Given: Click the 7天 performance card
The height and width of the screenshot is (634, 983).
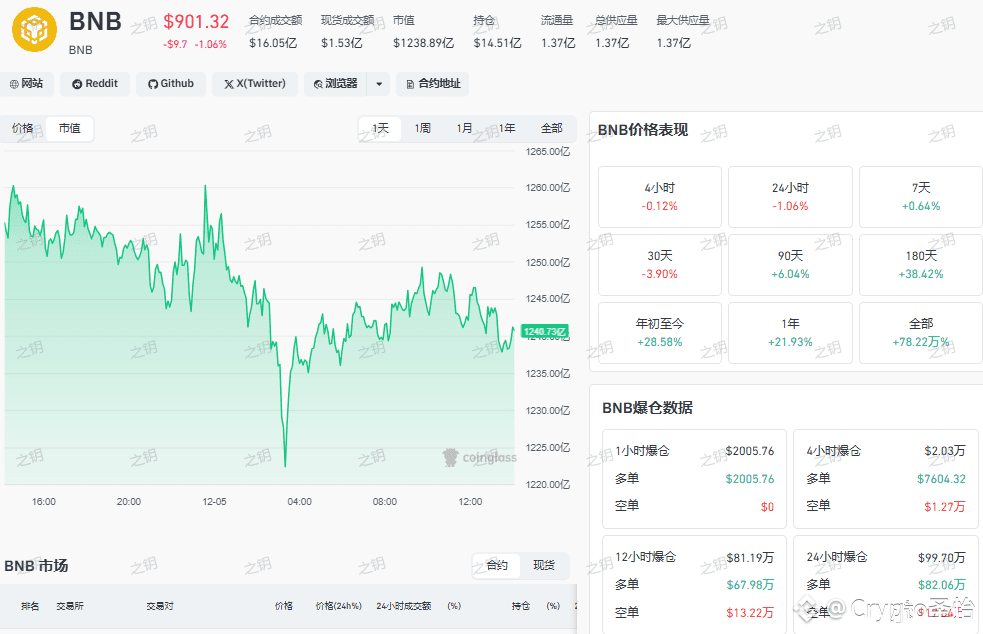Looking at the screenshot, I should coord(920,197).
